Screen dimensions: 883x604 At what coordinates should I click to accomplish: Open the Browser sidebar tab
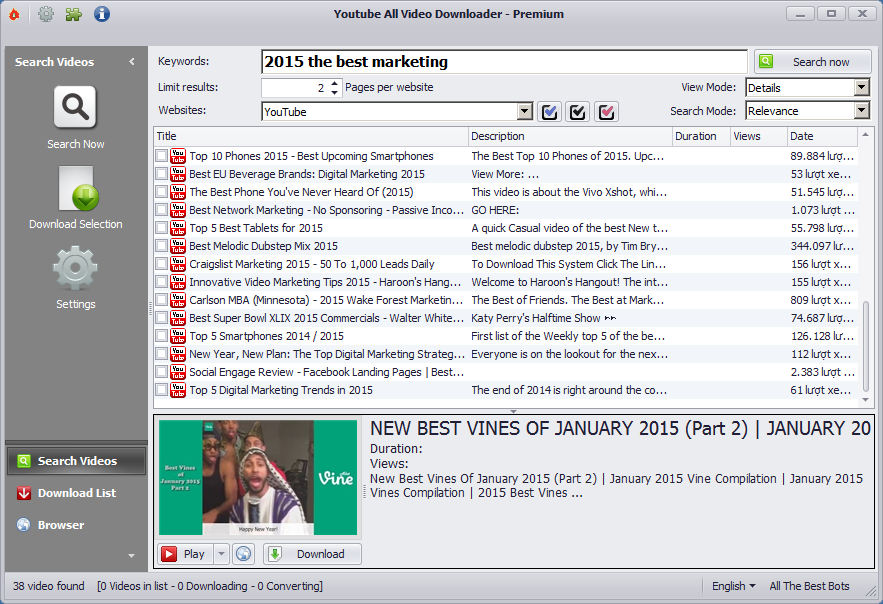77,525
